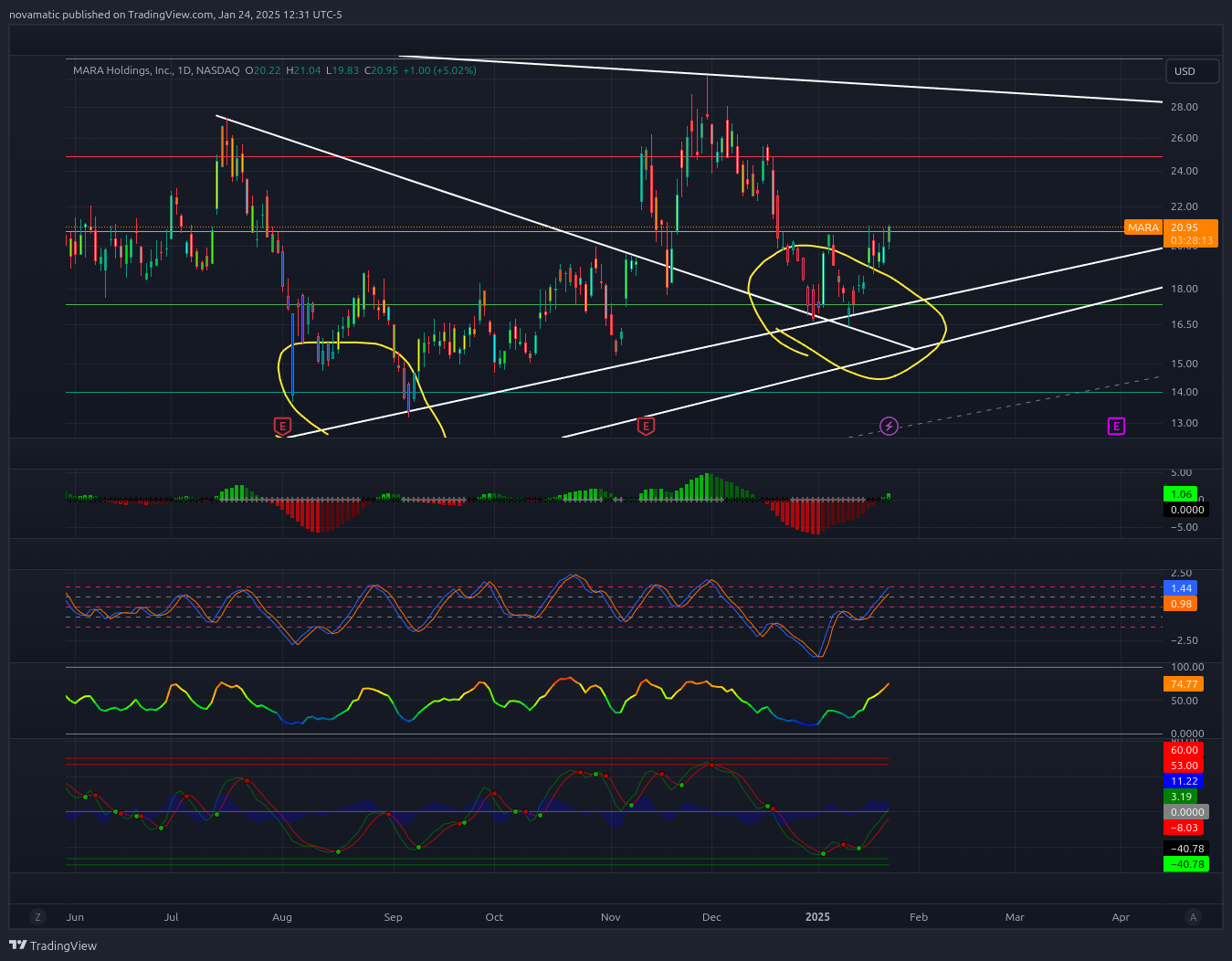Click the H21.04 high value
This screenshot has height=961, width=1232.
(x=304, y=70)
